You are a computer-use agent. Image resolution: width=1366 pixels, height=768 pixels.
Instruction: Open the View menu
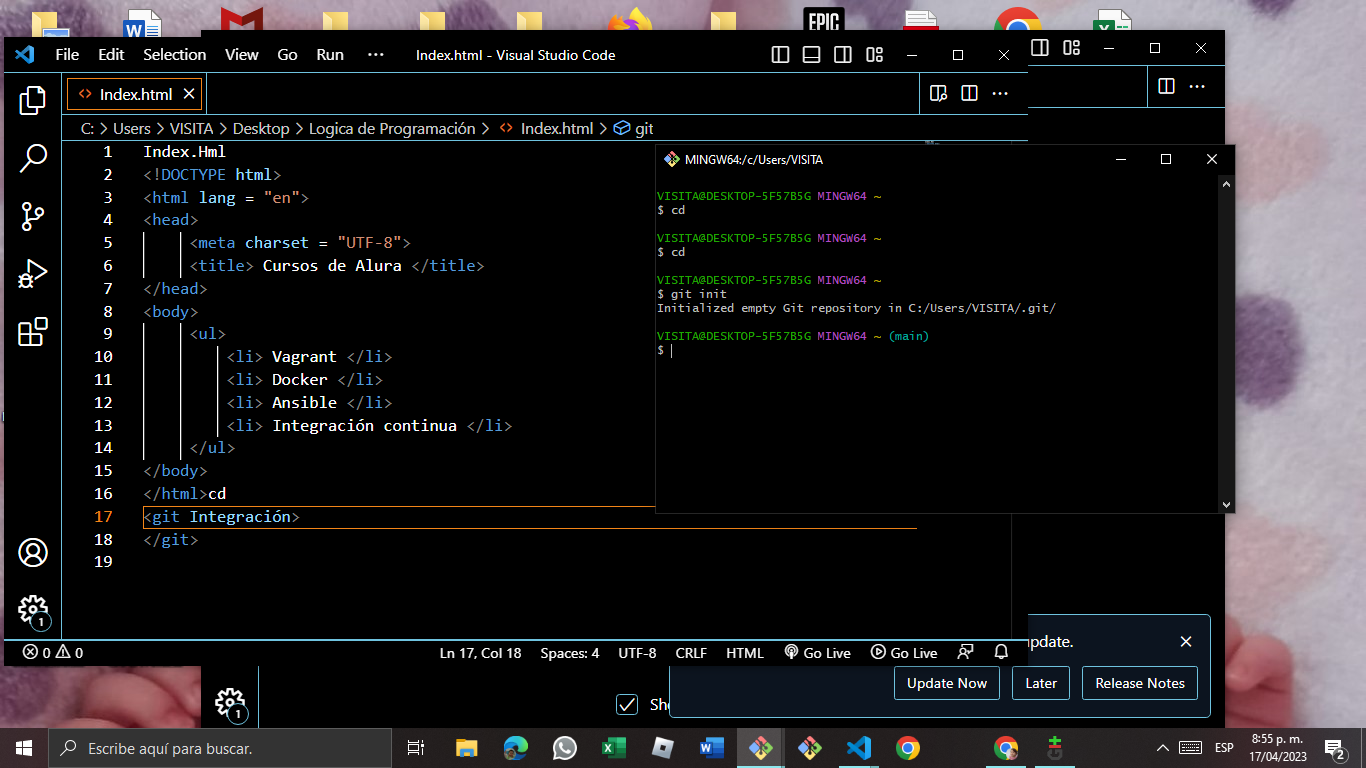tap(242, 55)
